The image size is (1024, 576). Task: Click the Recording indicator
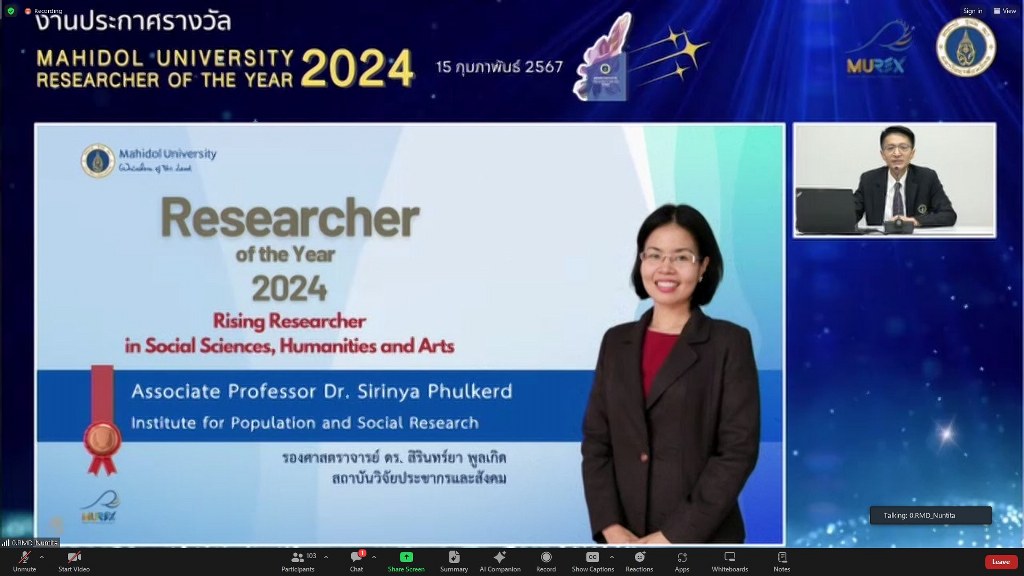click(x=44, y=11)
